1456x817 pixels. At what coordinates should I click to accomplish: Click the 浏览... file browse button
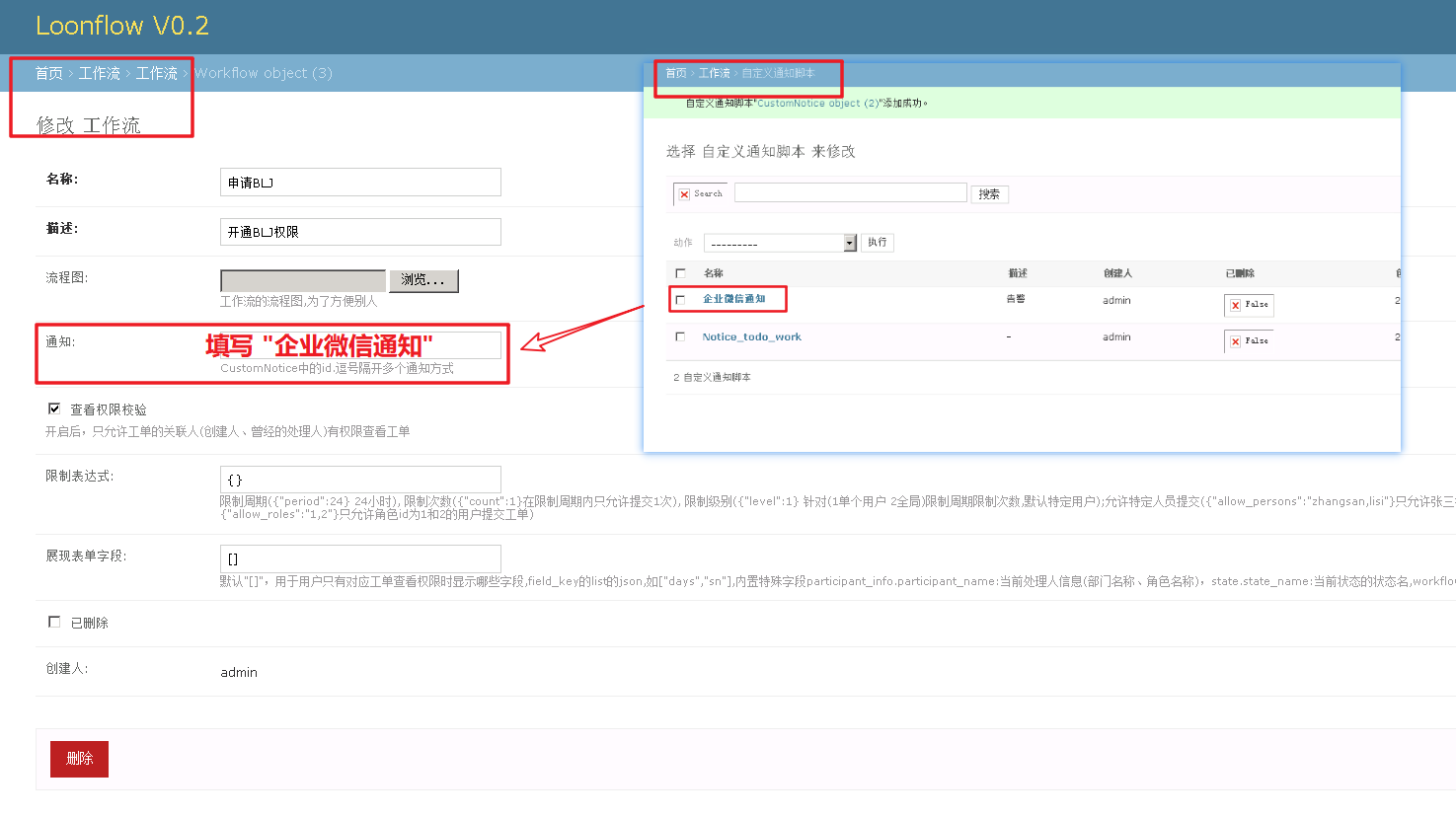[423, 279]
